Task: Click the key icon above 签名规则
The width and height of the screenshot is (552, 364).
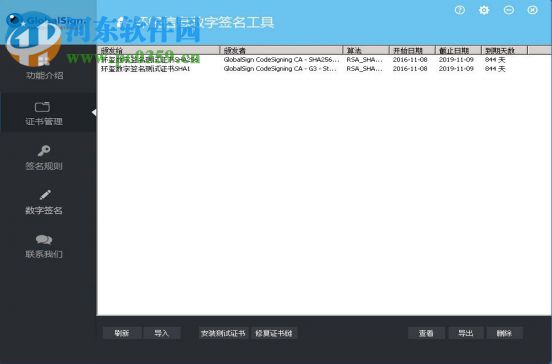Action: tap(44, 151)
